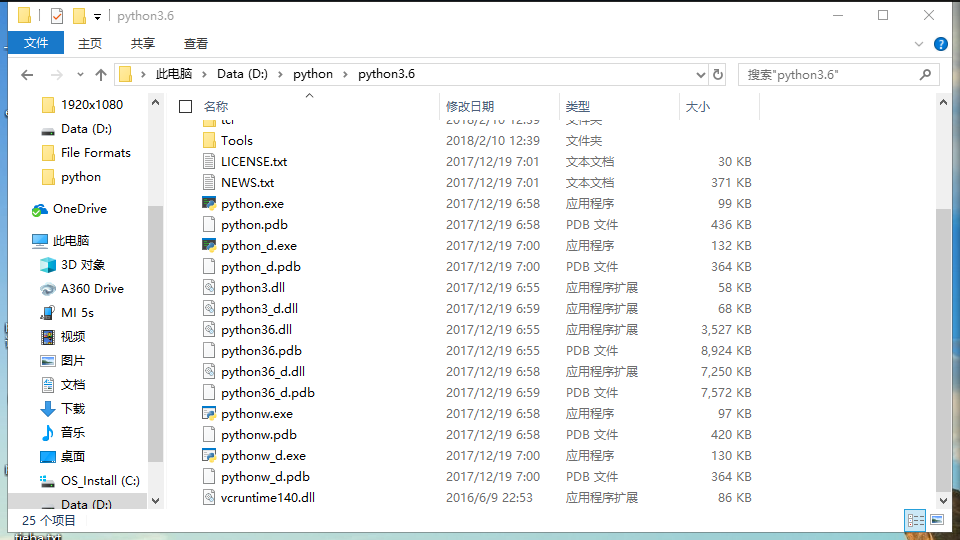Viewport: 960px width, 540px height.
Task: Expand the chevron after Data (D:) in path
Action: tap(280, 74)
